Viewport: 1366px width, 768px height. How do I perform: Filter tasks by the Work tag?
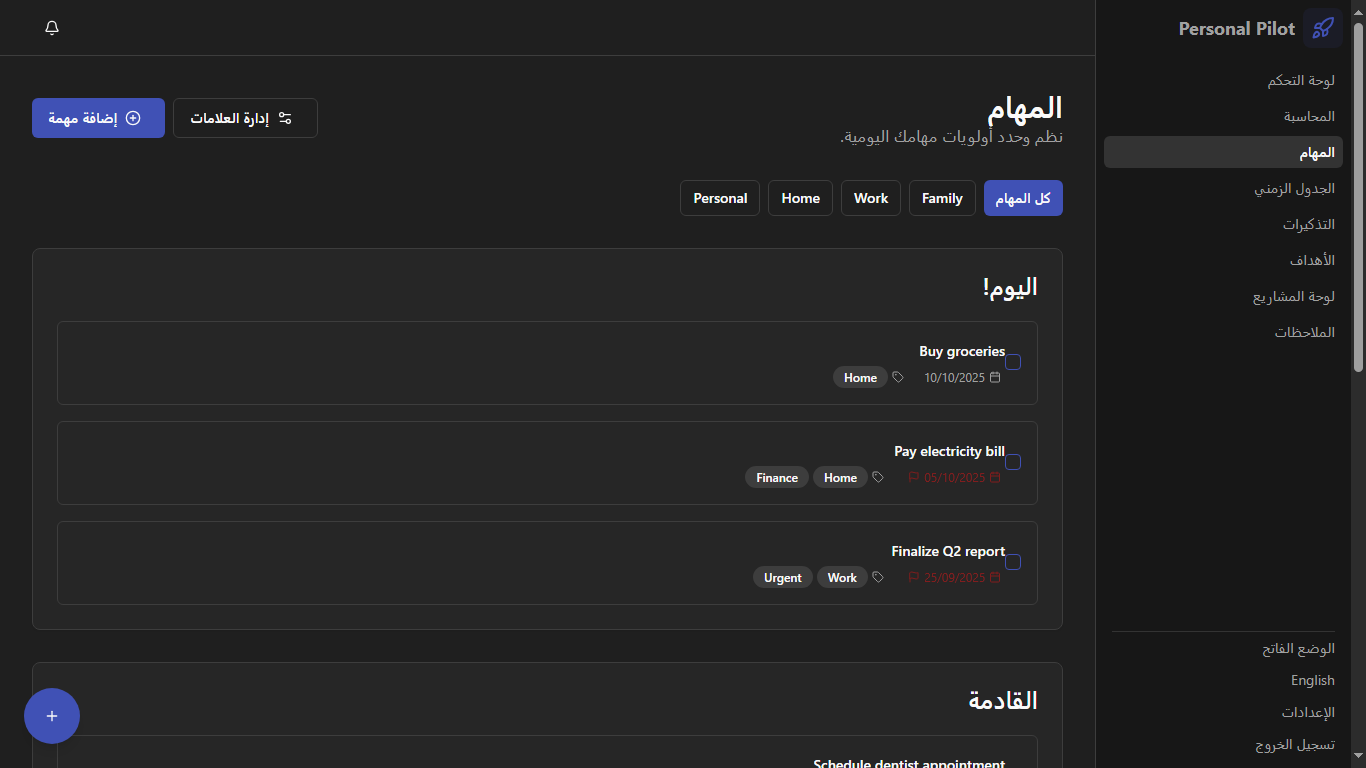tap(870, 198)
